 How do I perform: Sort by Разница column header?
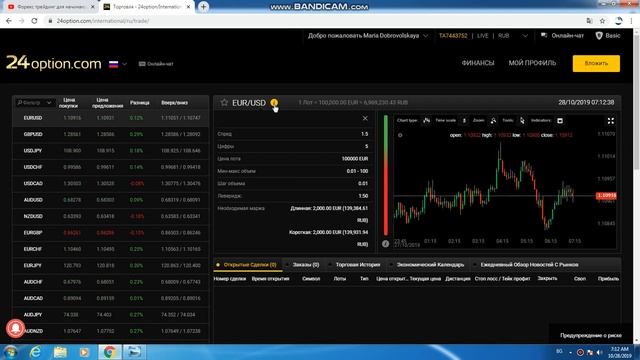click(x=140, y=103)
